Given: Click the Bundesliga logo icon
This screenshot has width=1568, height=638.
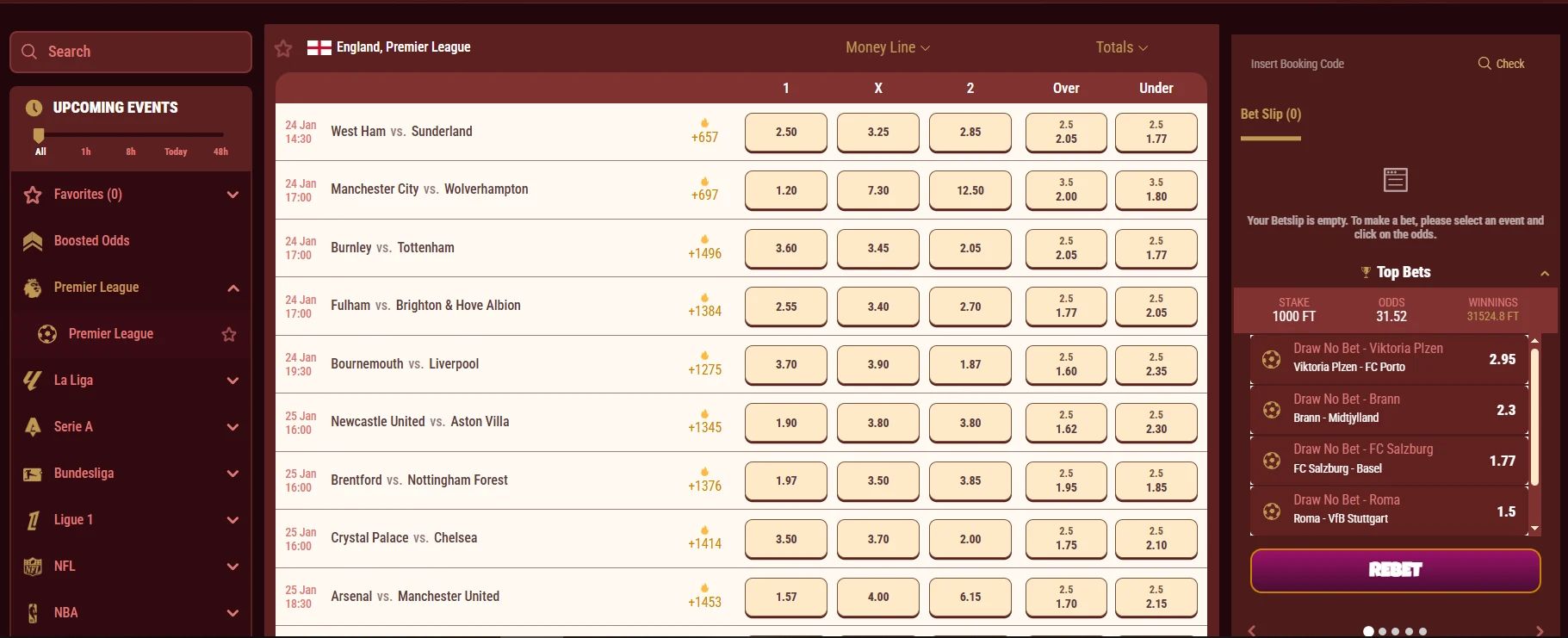Looking at the screenshot, I should 33,474.
